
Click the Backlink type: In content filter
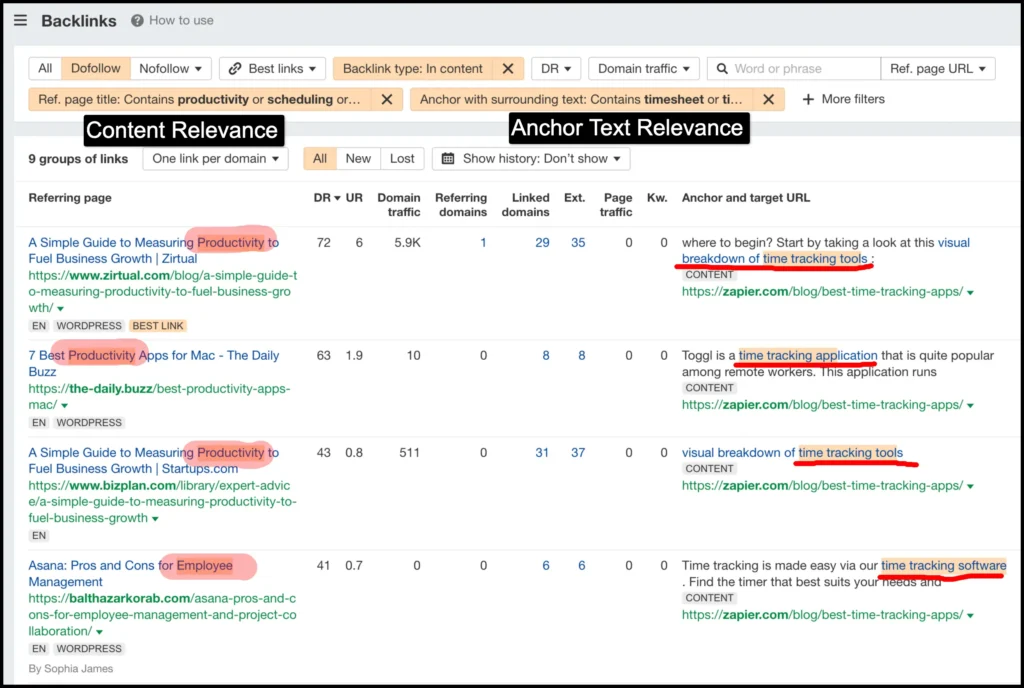tap(413, 69)
